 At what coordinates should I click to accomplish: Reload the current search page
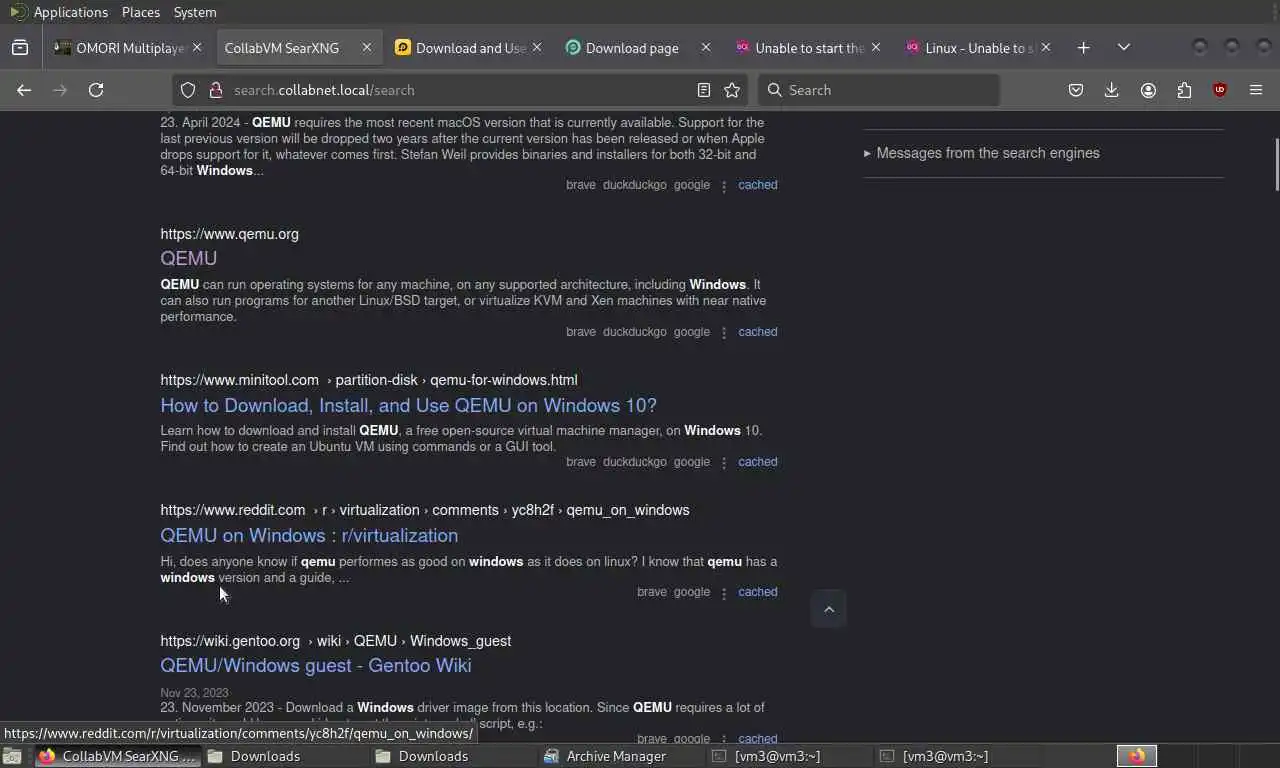point(96,90)
